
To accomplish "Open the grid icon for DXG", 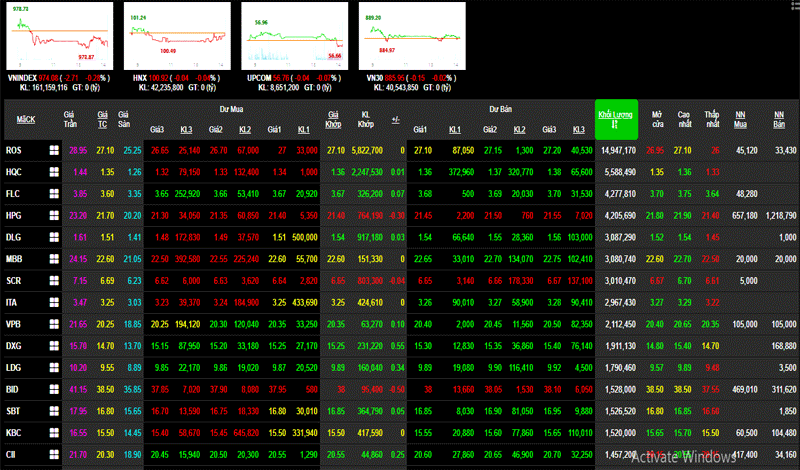I will [54, 345].
